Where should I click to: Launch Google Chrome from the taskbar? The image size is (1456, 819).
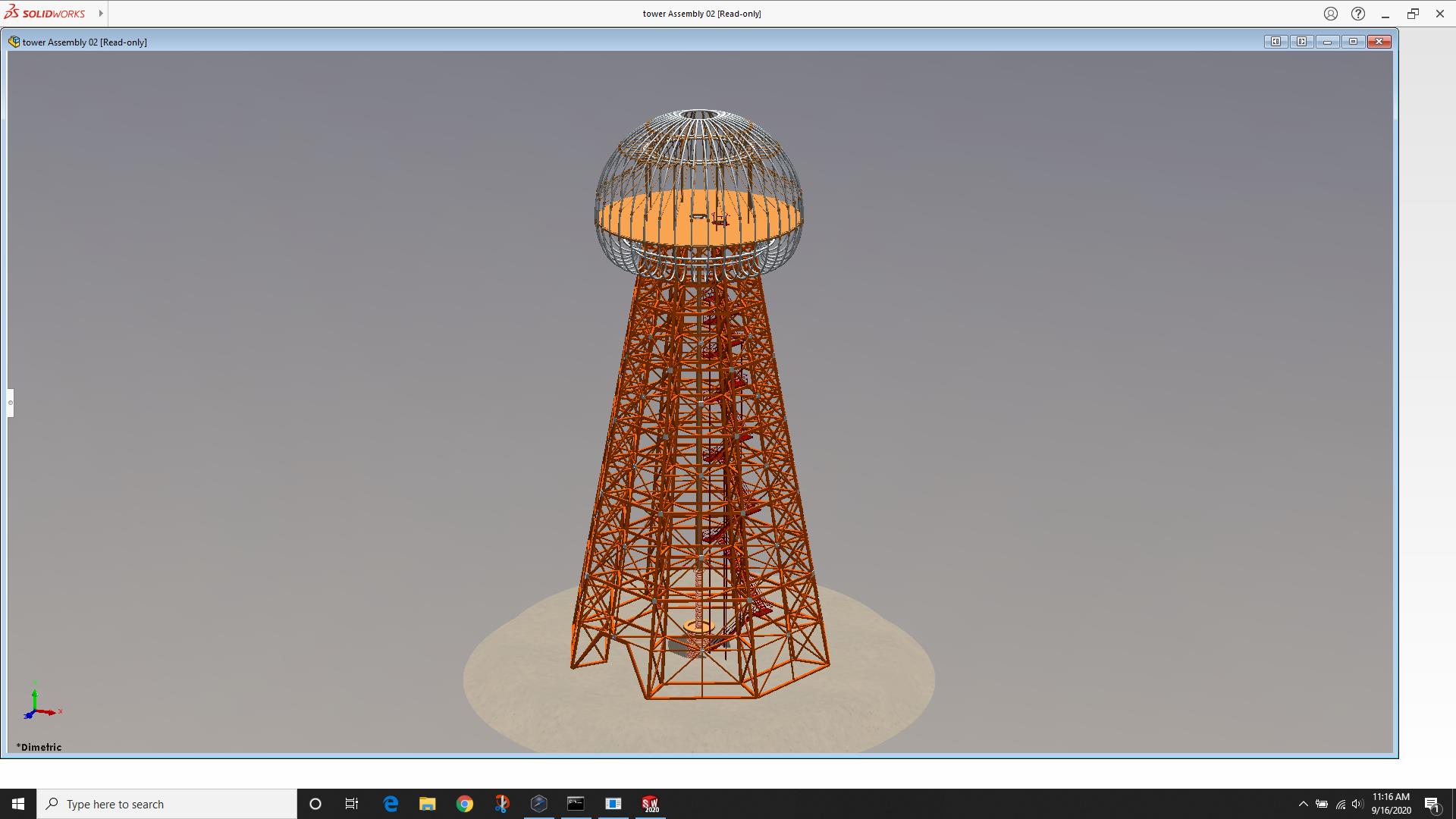tap(464, 804)
